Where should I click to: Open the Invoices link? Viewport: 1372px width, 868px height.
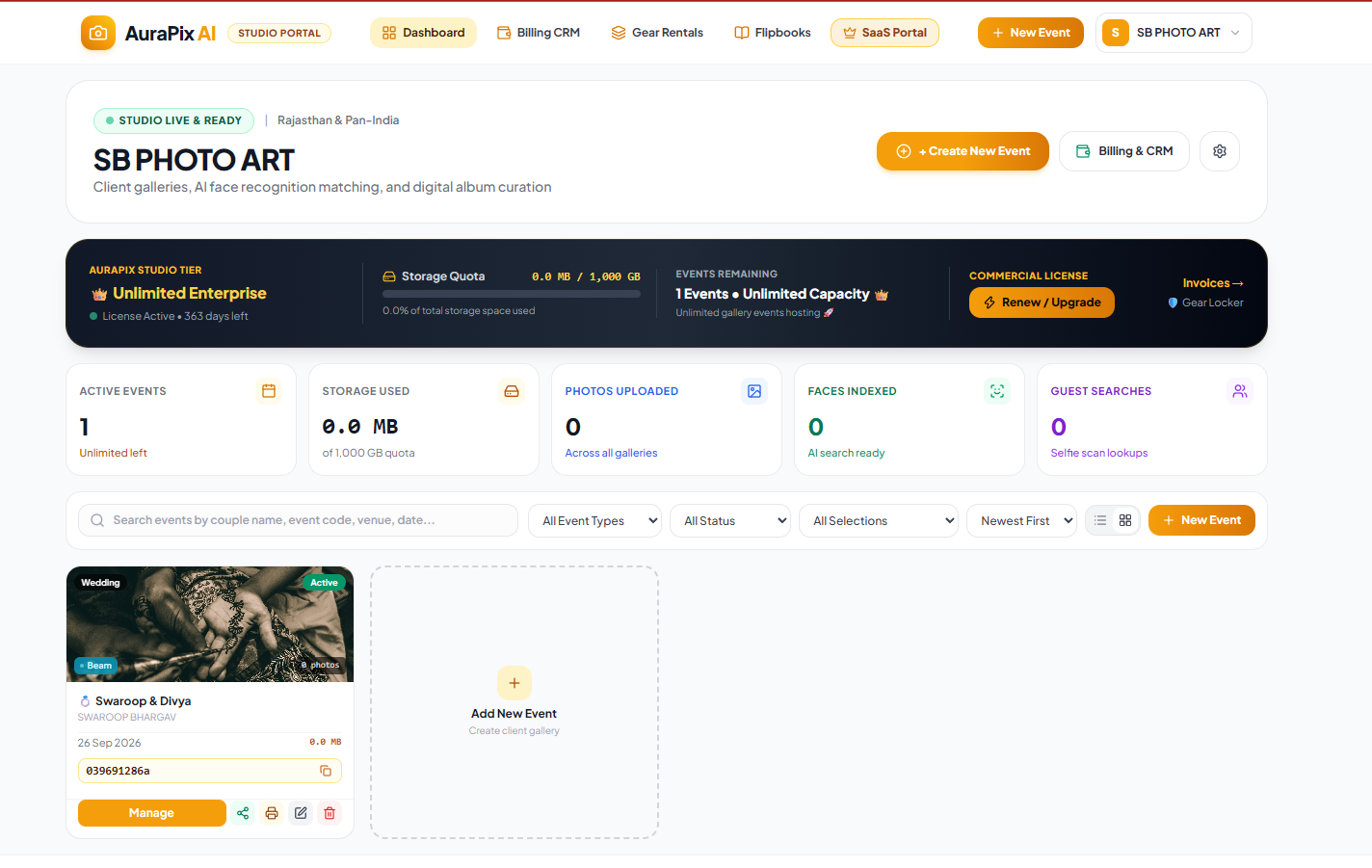point(1213,283)
